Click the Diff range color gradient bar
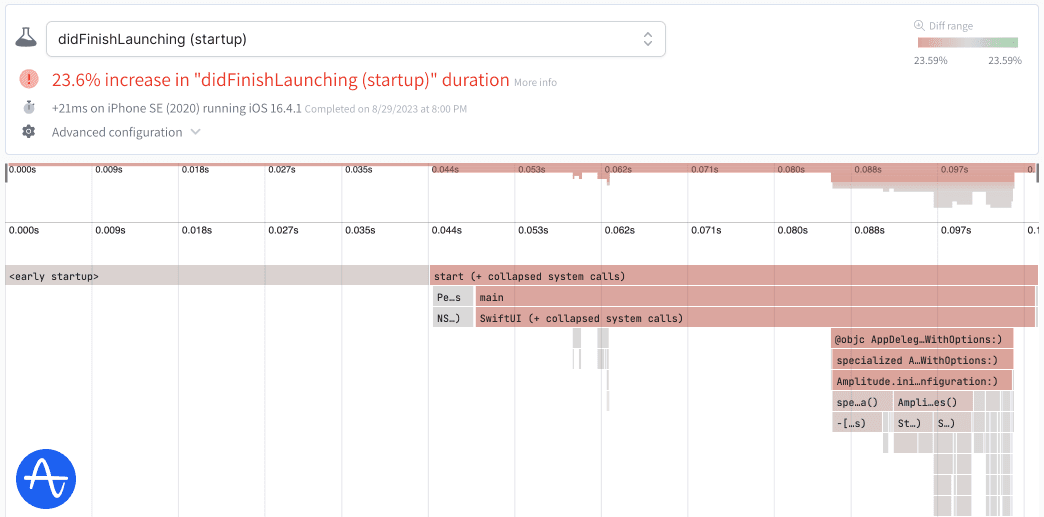Viewport: 1044px width, 517px height. [x=967, y=43]
